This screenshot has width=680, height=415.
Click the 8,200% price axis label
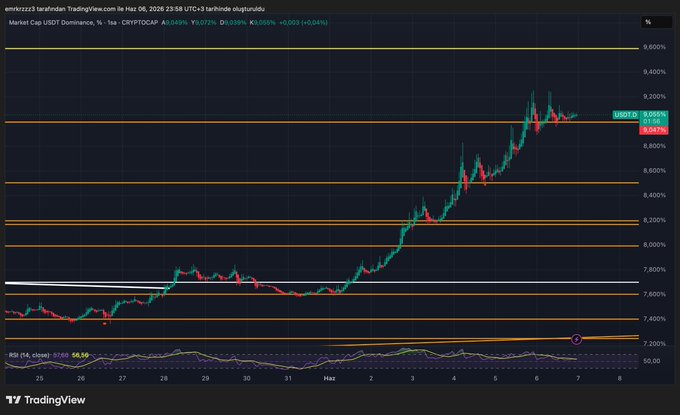coord(654,220)
